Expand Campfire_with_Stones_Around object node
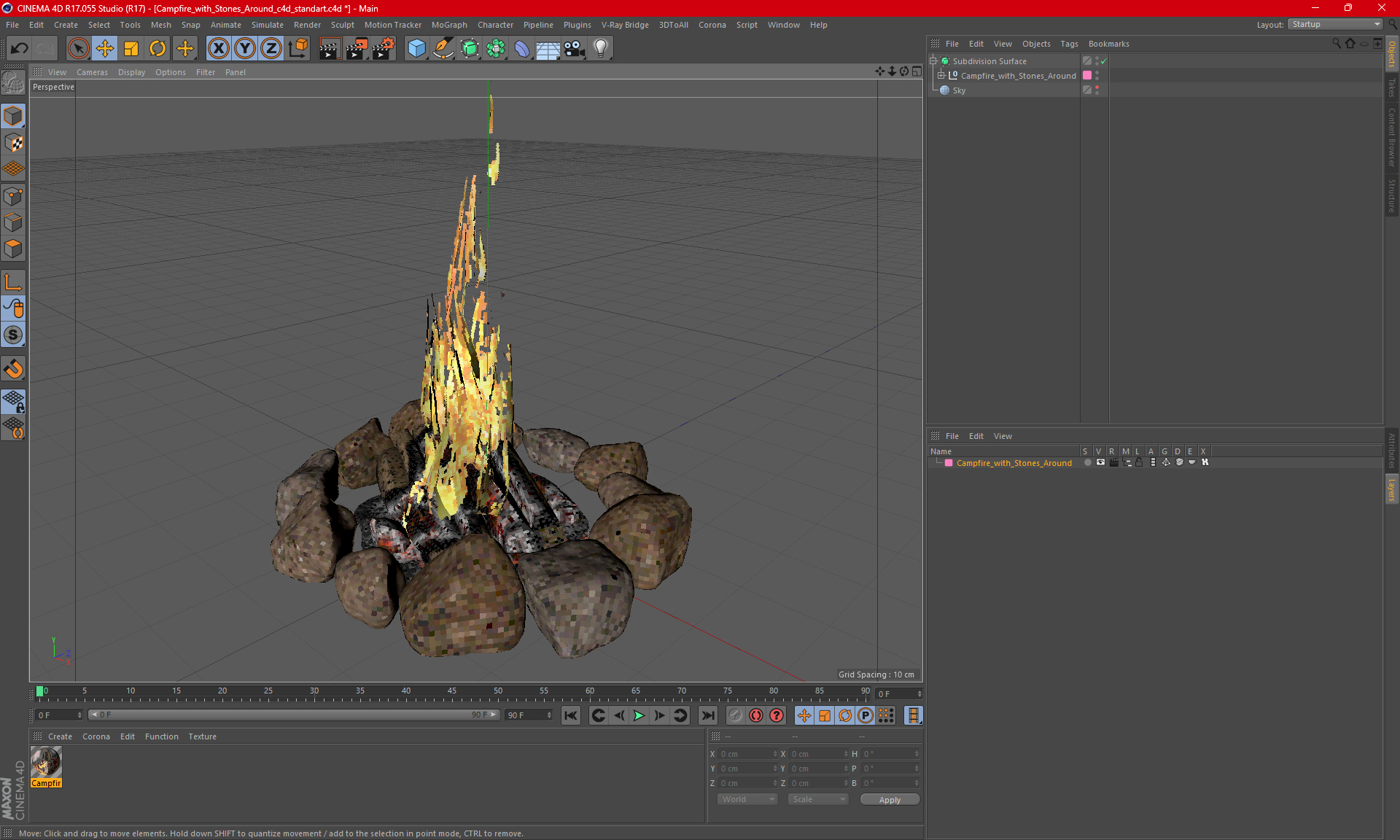 941,75
